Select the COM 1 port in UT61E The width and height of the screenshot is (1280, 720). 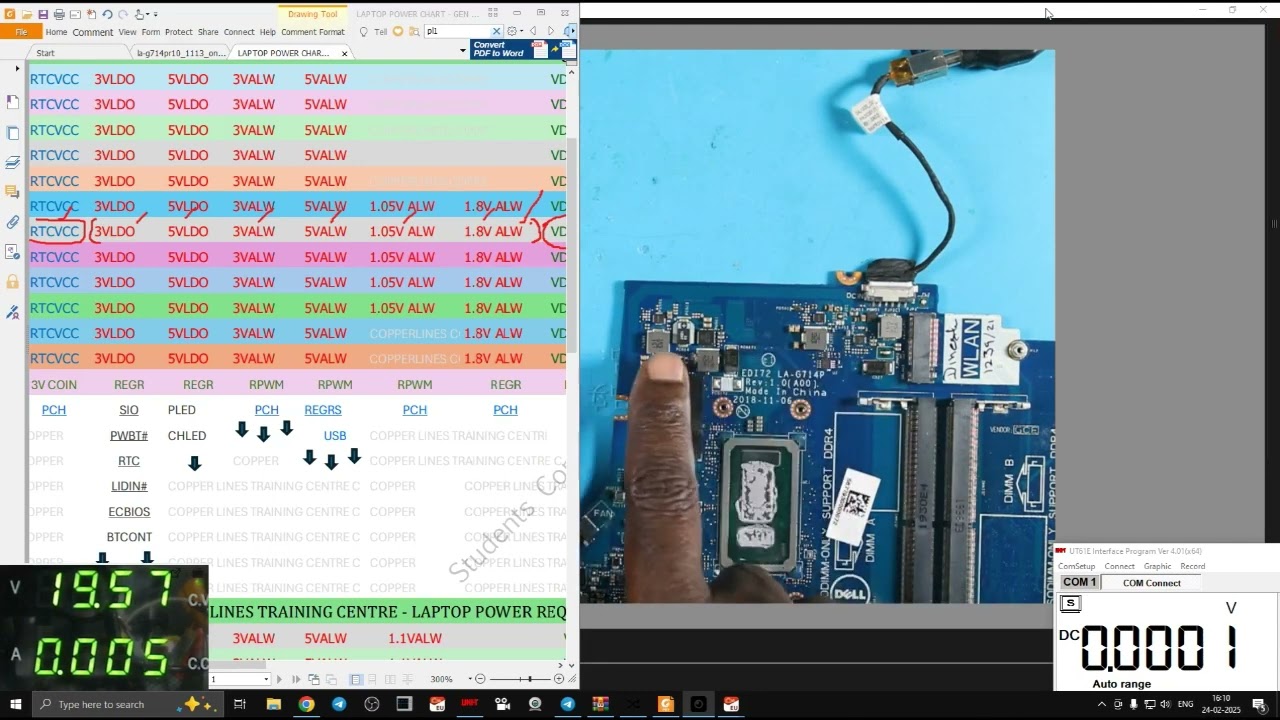point(1079,582)
